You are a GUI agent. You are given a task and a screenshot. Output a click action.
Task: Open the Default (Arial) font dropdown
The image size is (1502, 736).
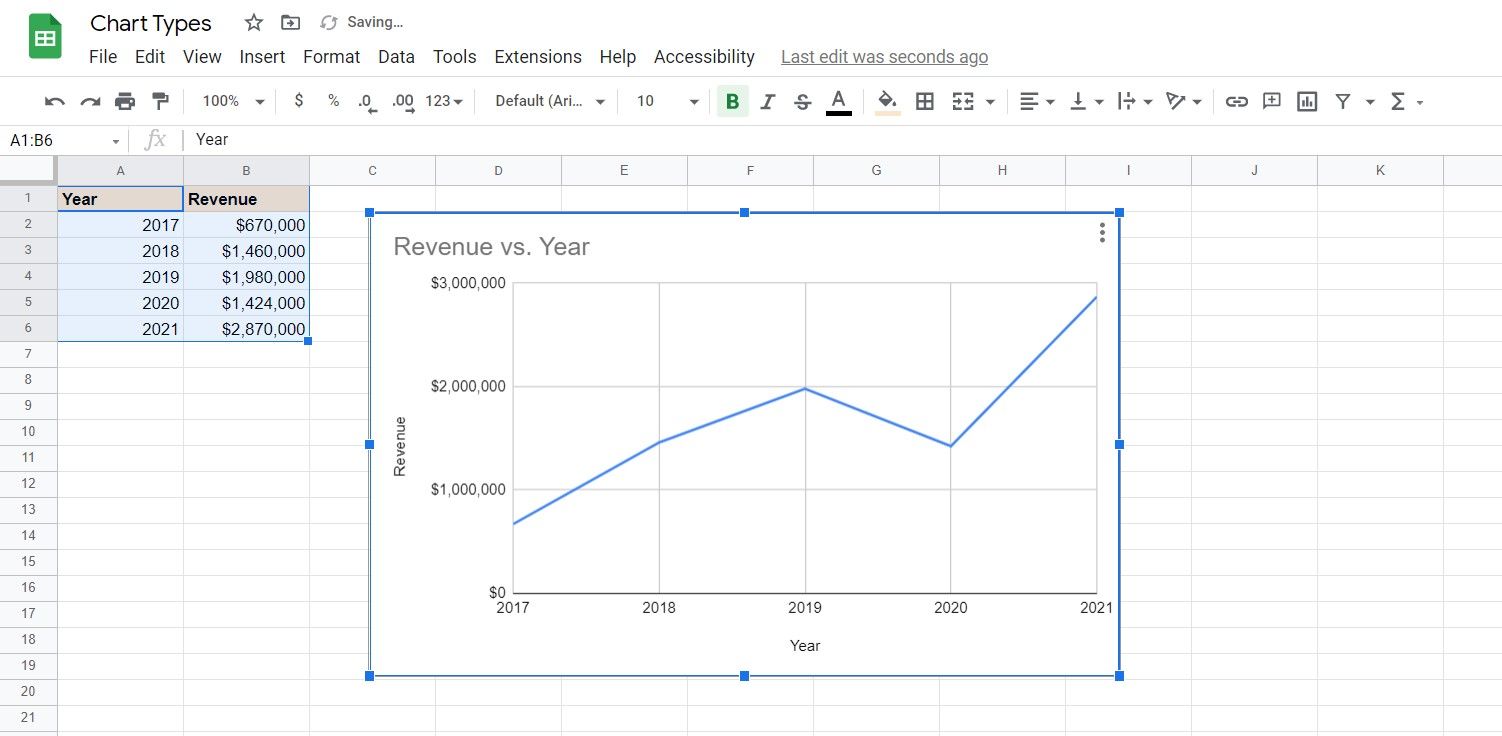[x=550, y=101]
